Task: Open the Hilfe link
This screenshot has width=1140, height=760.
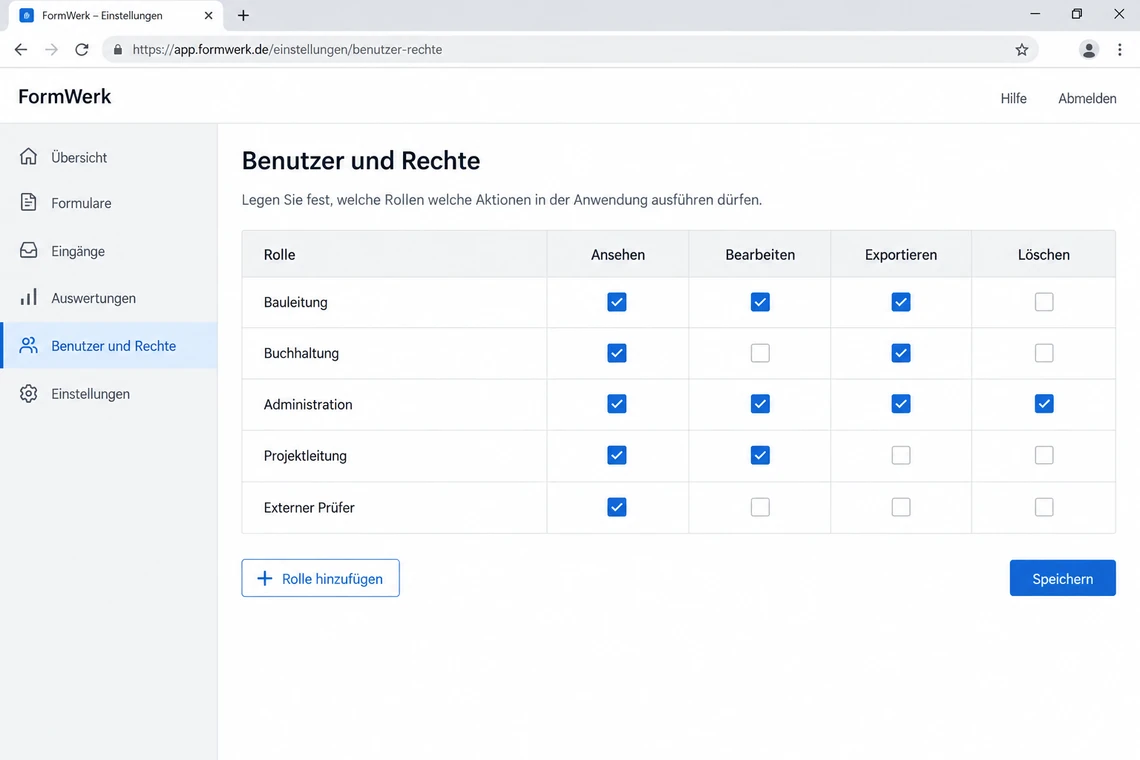Action: click(1013, 98)
